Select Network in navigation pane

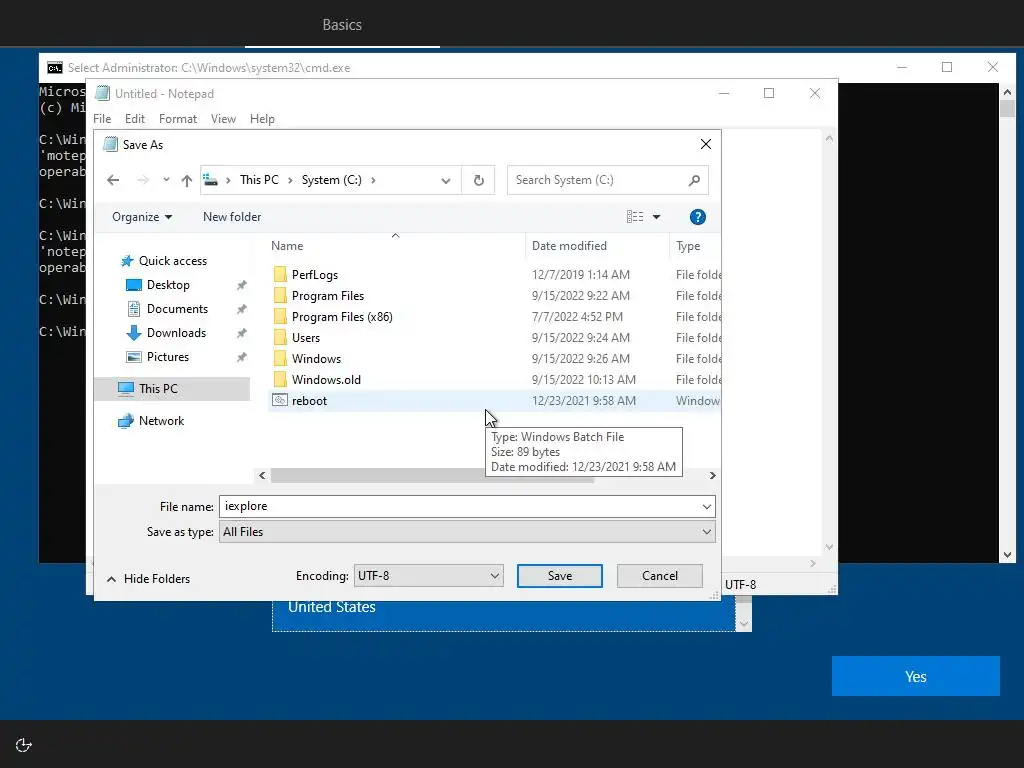tap(161, 421)
